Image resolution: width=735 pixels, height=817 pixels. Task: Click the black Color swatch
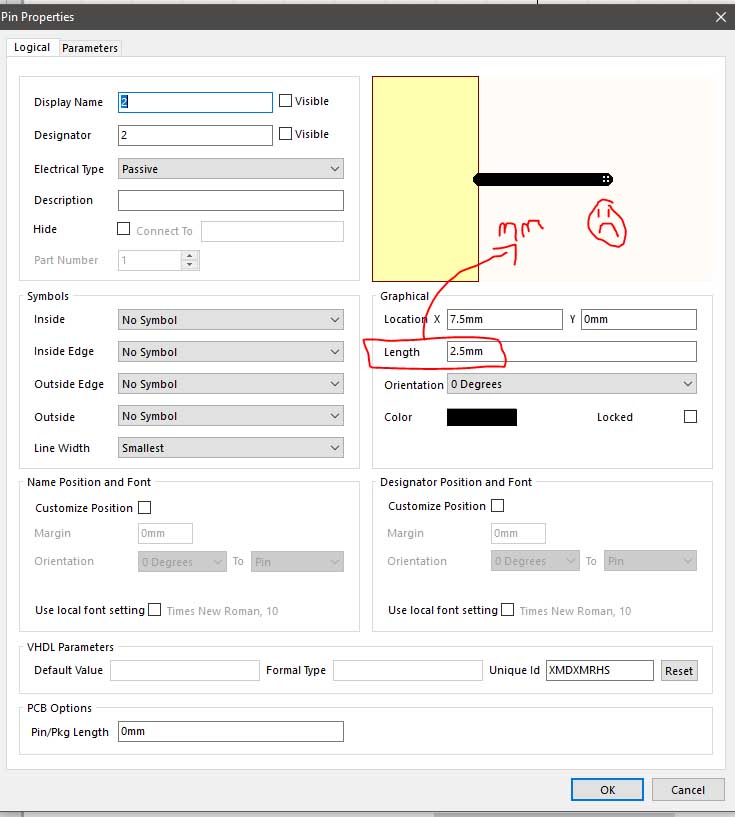(x=482, y=417)
